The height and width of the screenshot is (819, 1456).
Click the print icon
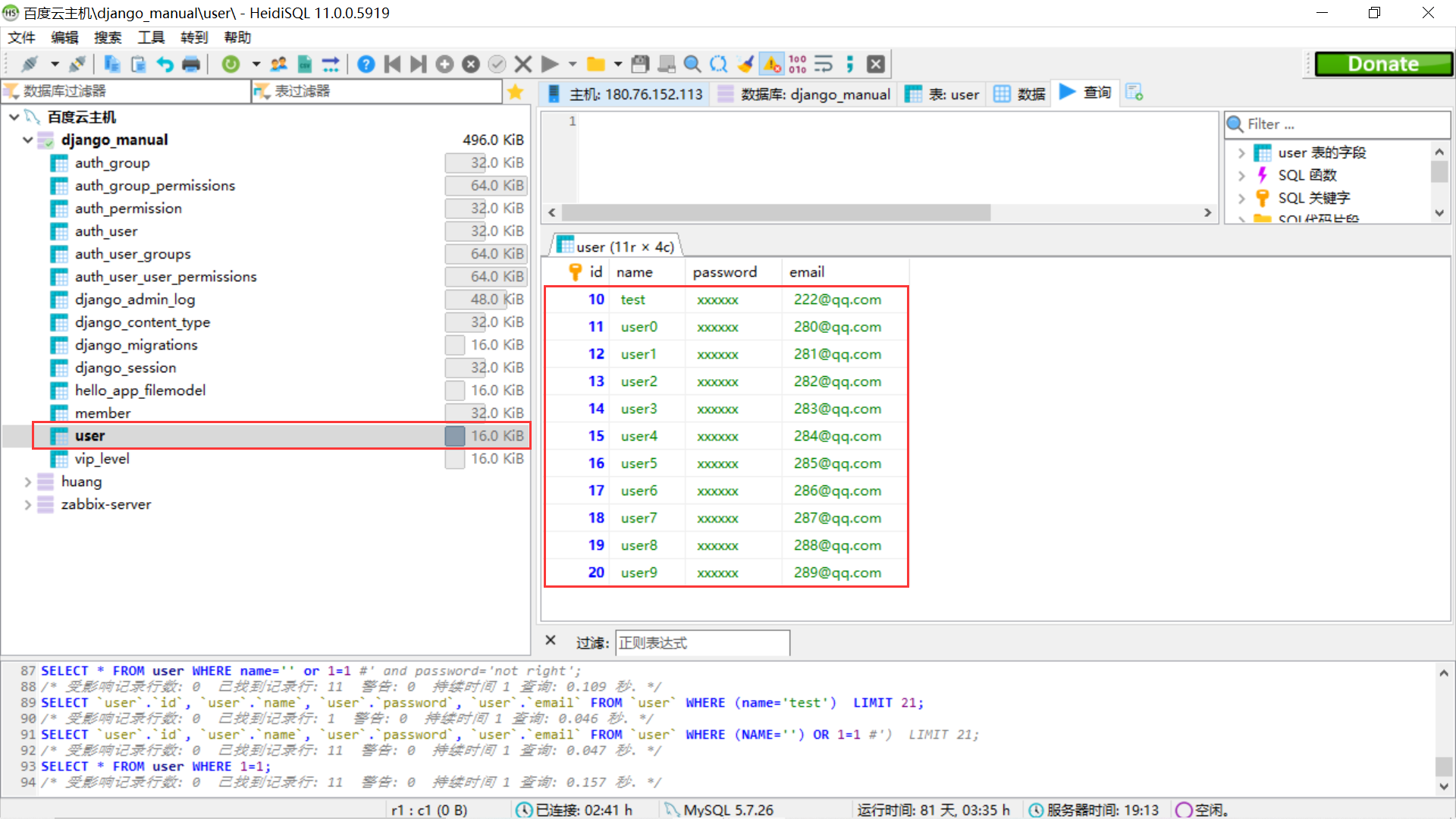pos(191,64)
